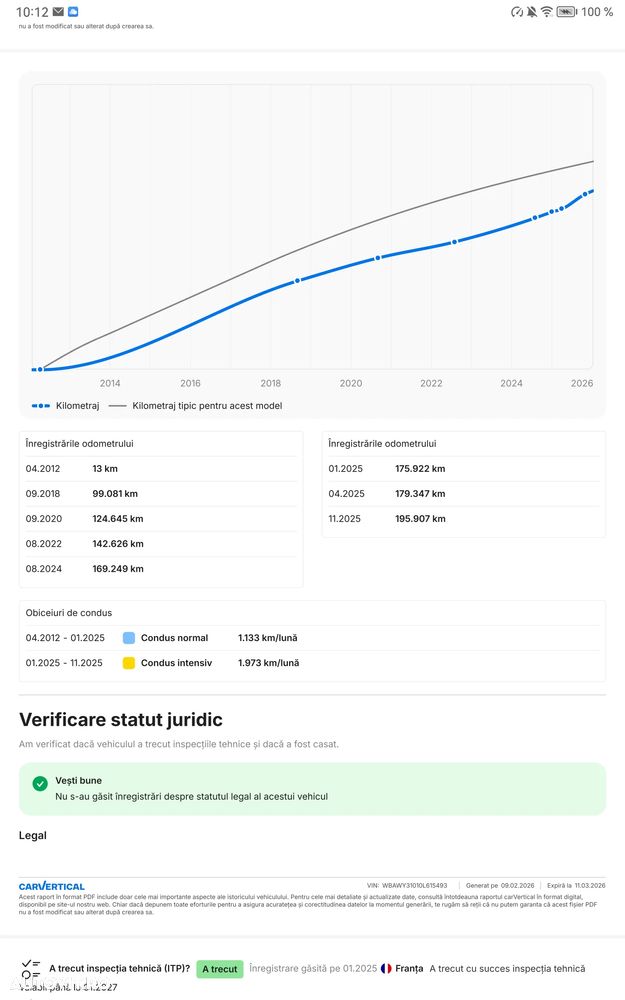Screen dimensions: 625x1000
Task: Select the 04.2012 13 km odometer row
Action: click(160, 469)
